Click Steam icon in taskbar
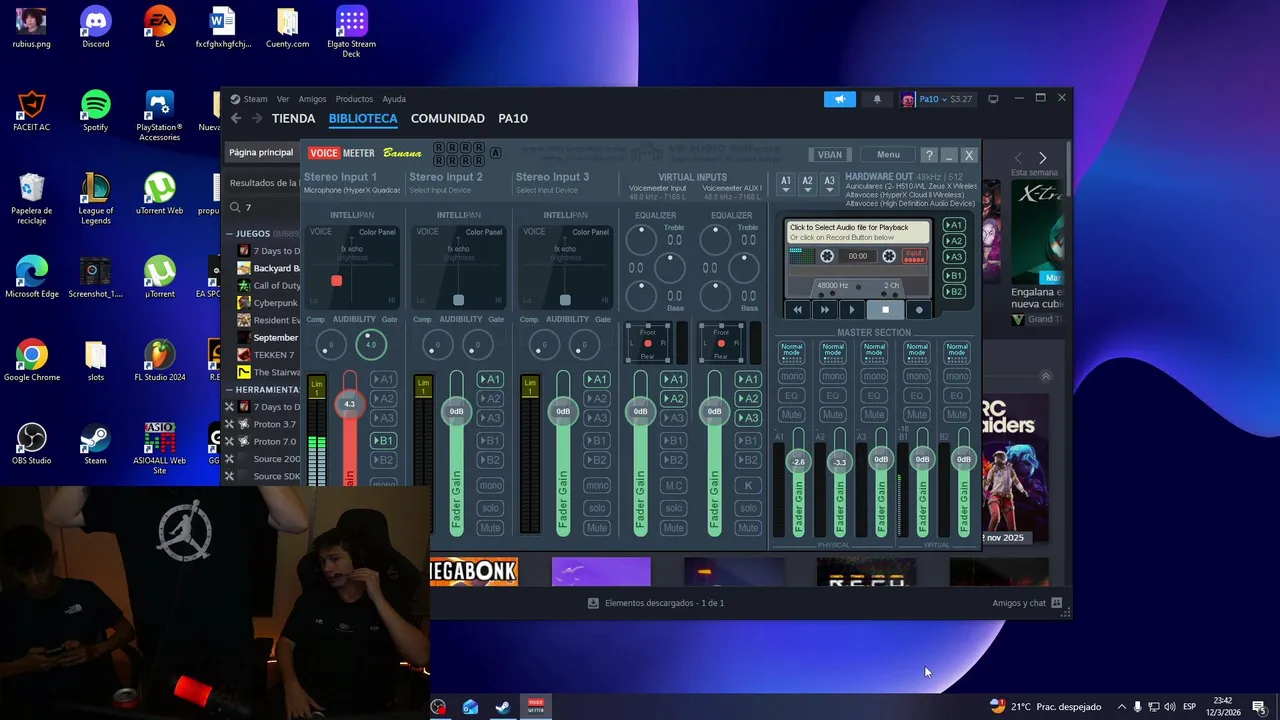The width and height of the screenshot is (1280, 720). pyautogui.click(x=503, y=707)
